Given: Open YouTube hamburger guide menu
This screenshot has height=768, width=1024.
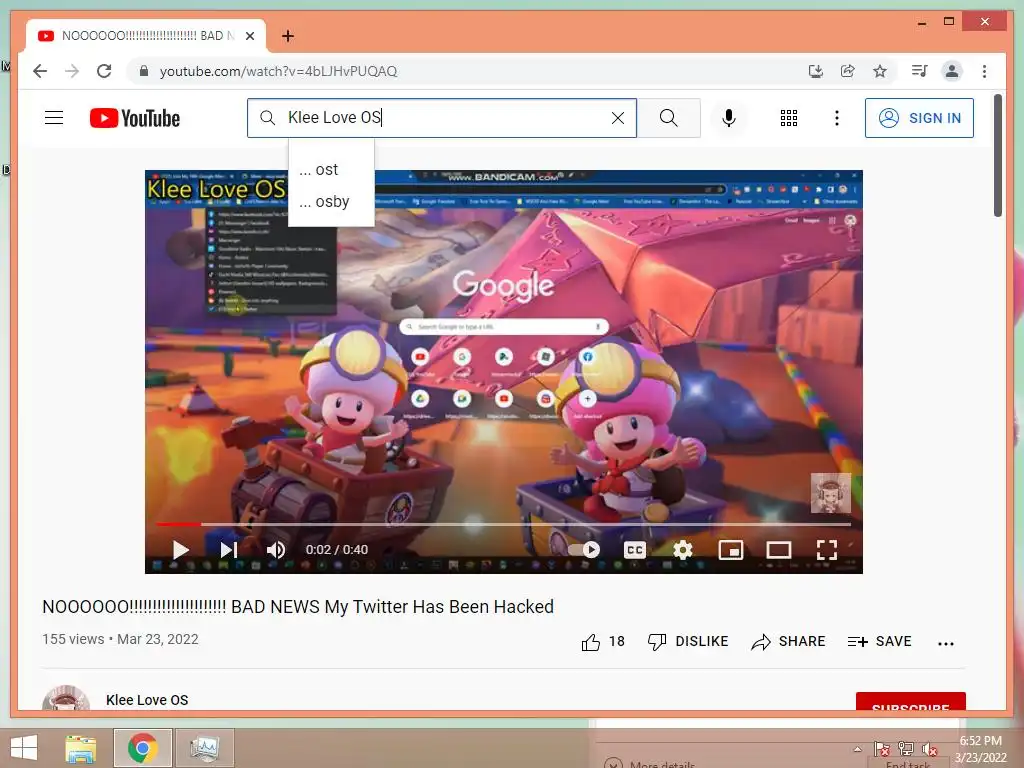Looking at the screenshot, I should click(54, 118).
